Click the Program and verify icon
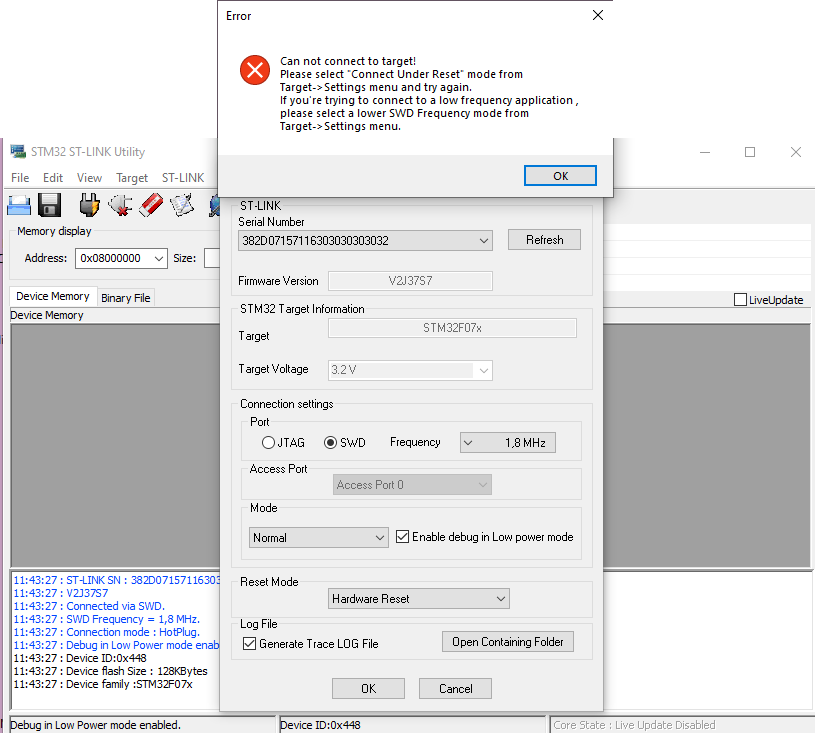 (x=181, y=205)
